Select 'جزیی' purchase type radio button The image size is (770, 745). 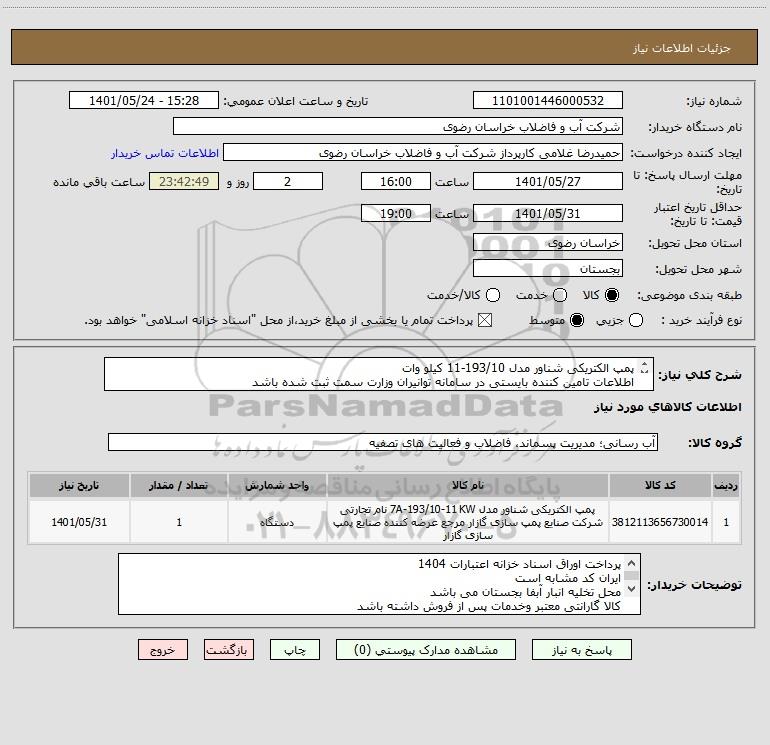(x=635, y=320)
